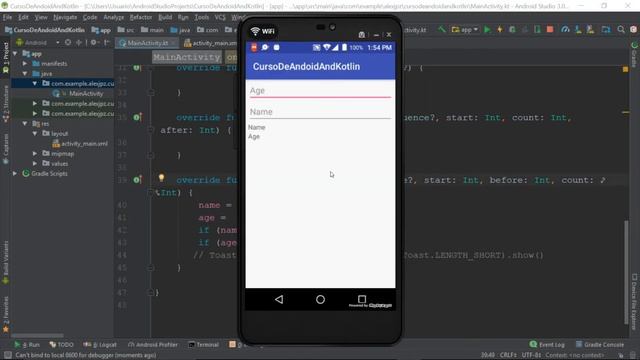640x360 pixels.
Task: Open the Event Log
Action: click(x=547, y=345)
